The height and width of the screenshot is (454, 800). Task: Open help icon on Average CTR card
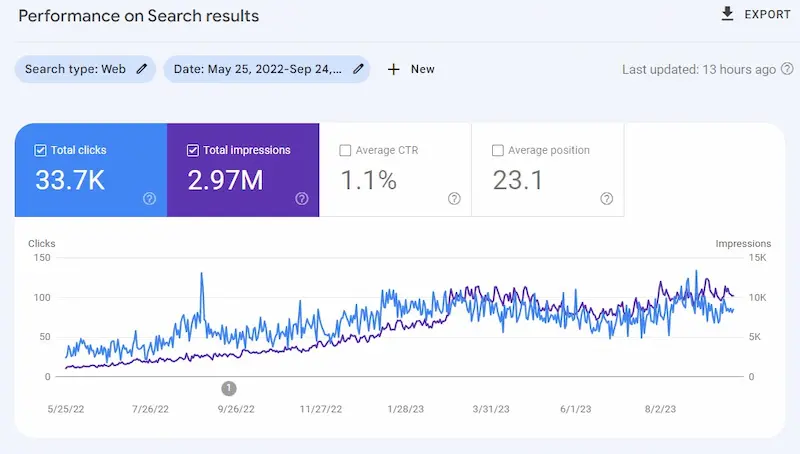454,199
